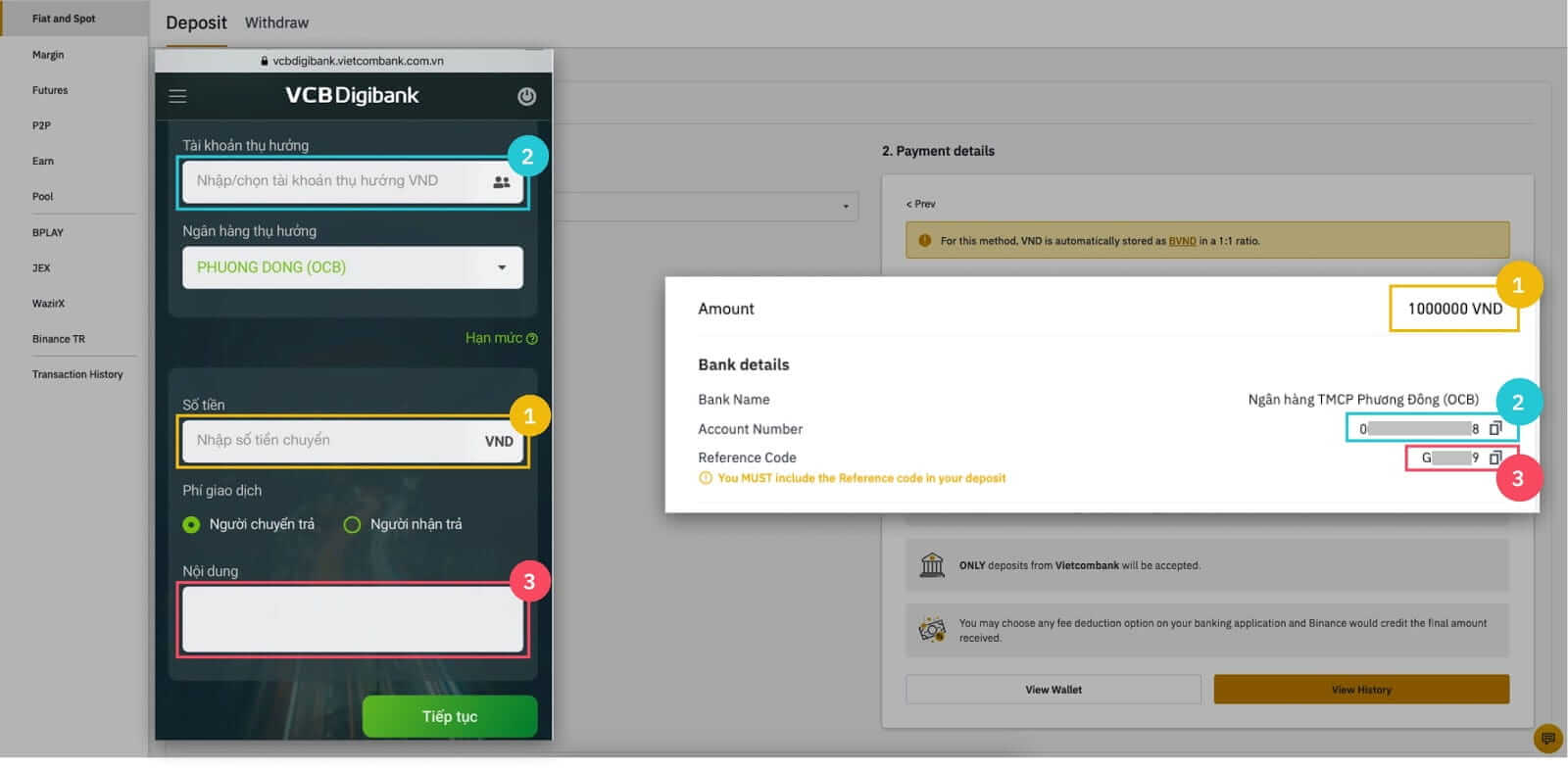Click the MUST include Reference code warning

tap(861, 478)
